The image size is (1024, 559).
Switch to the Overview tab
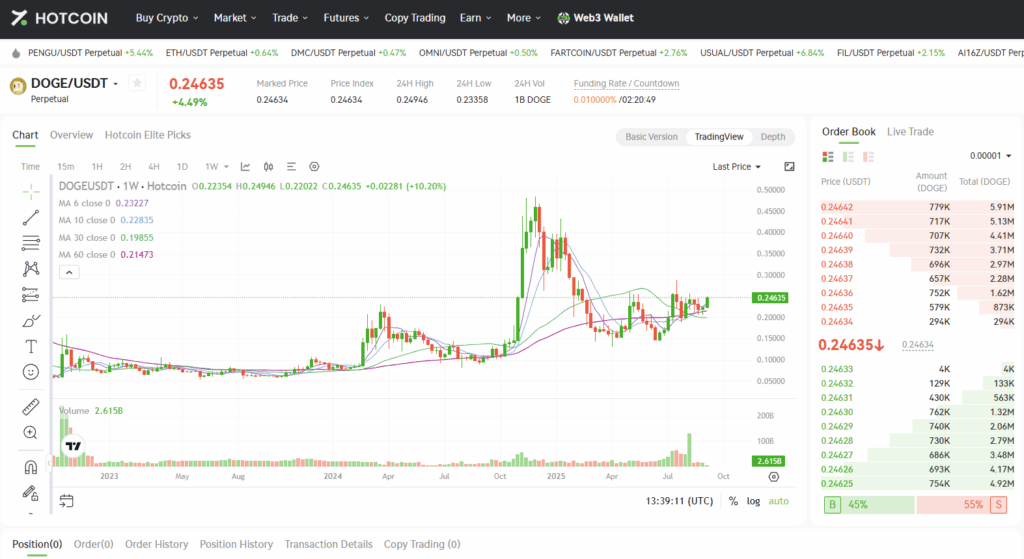(71, 135)
